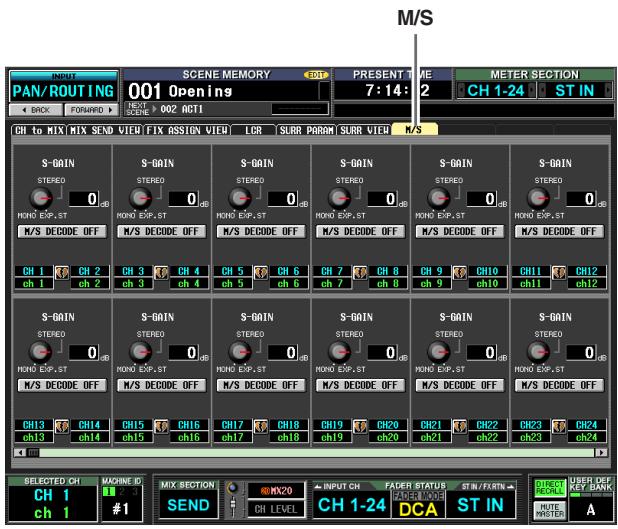Open the FIX ASSIGN VIEW tab

pos(187,130)
